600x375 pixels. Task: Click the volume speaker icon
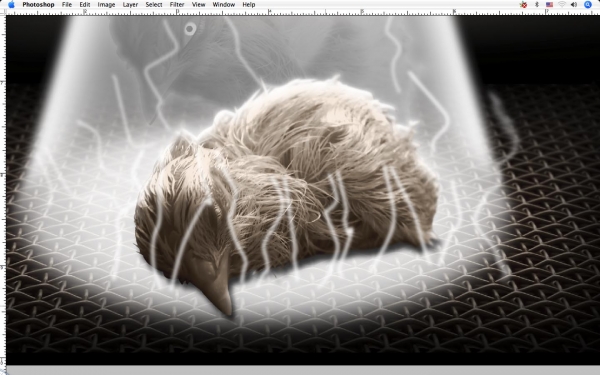(x=574, y=5)
